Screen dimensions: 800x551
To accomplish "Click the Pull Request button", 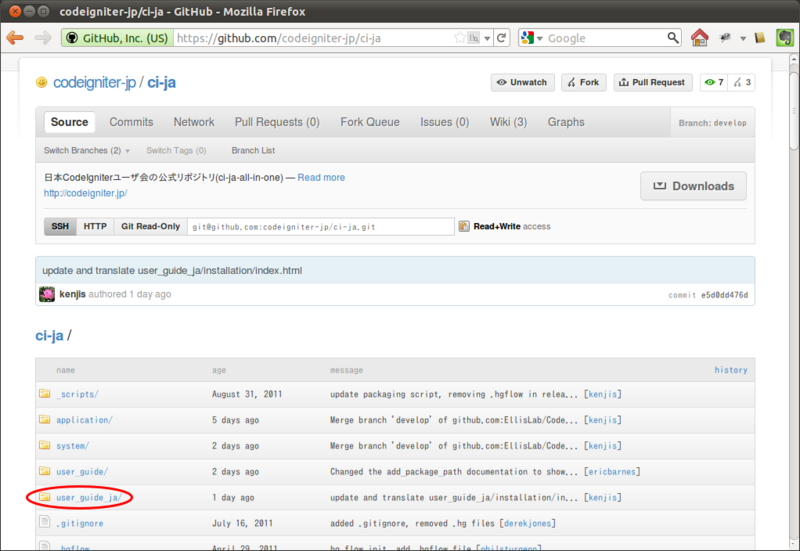I will pyautogui.click(x=653, y=82).
